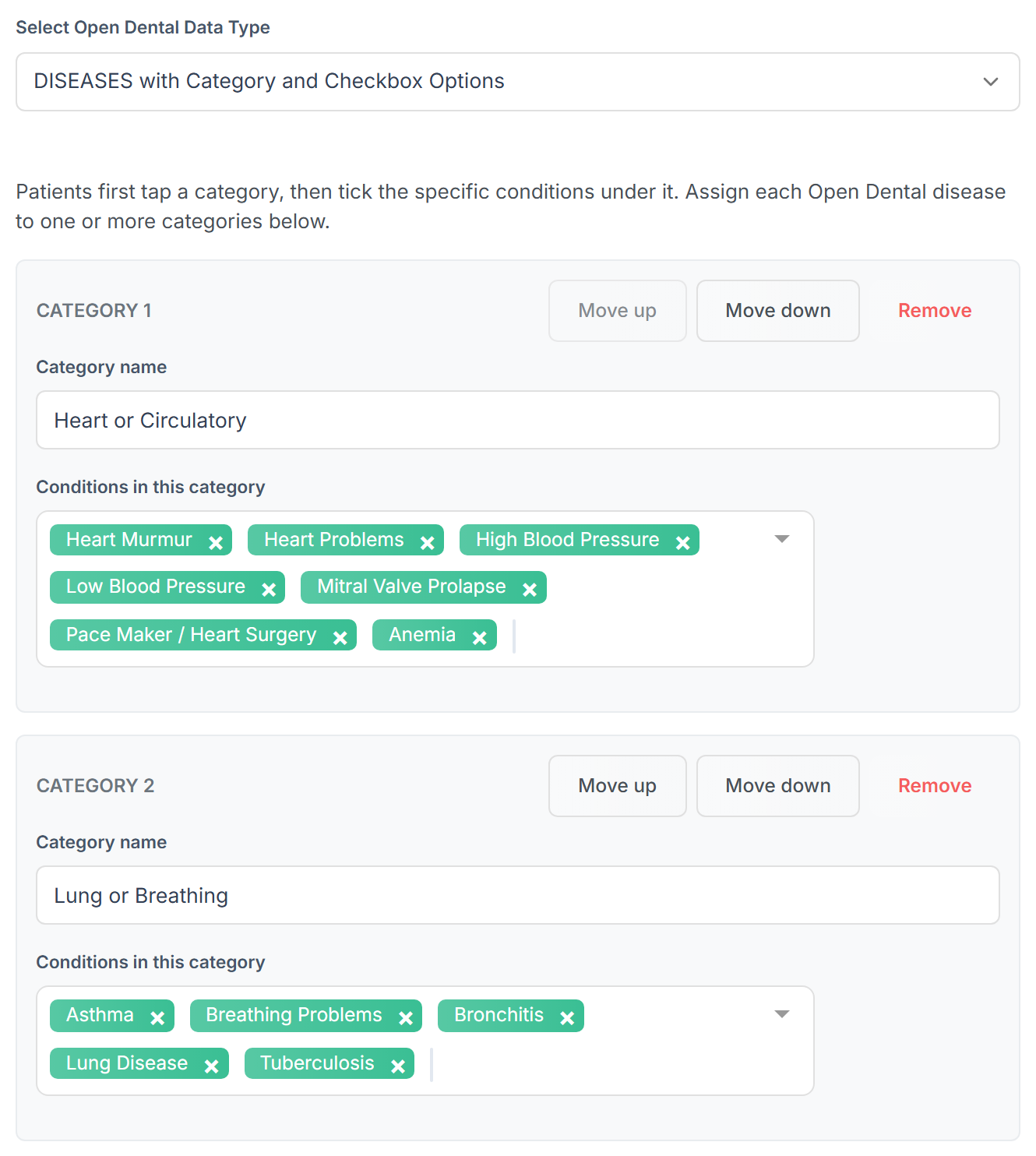Remove the Breathing Problems tag
1036x1156 pixels.
click(x=406, y=1018)
